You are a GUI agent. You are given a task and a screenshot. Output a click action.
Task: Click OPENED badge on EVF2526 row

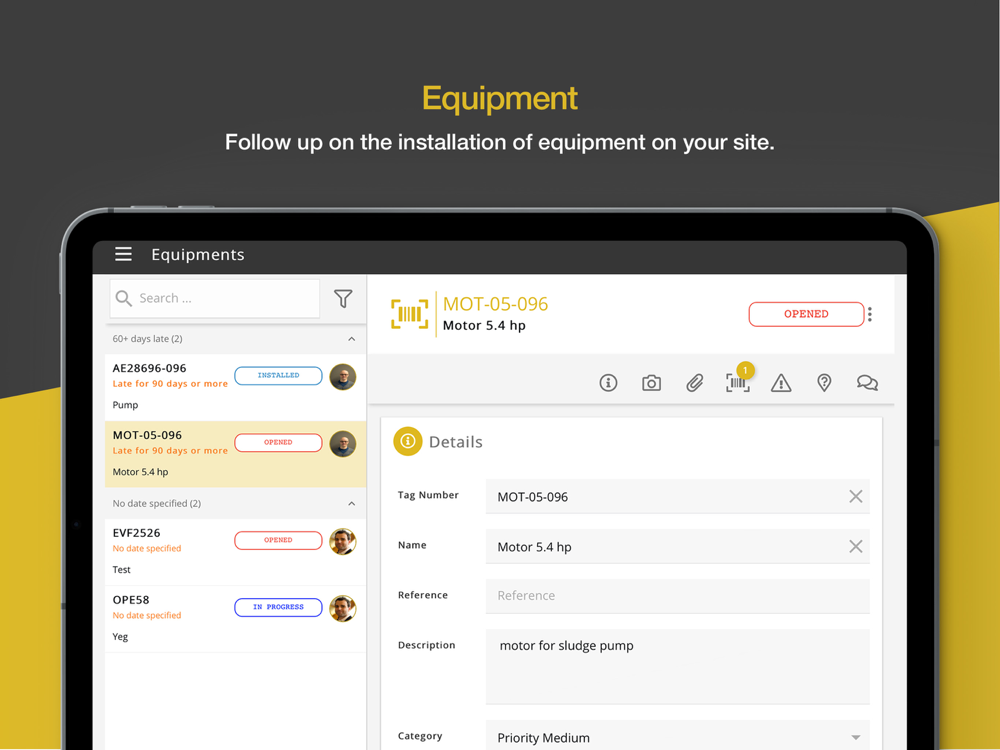(278, 540)
